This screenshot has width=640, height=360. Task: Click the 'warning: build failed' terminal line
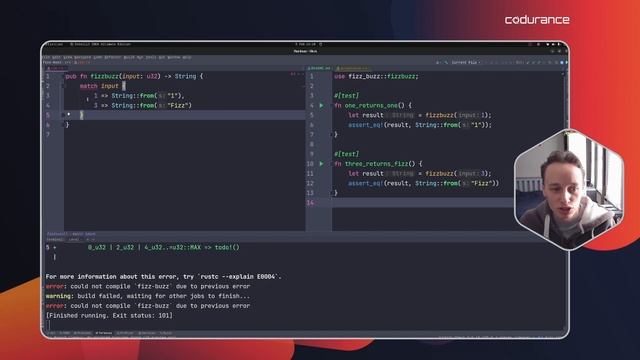click(147, 296)
